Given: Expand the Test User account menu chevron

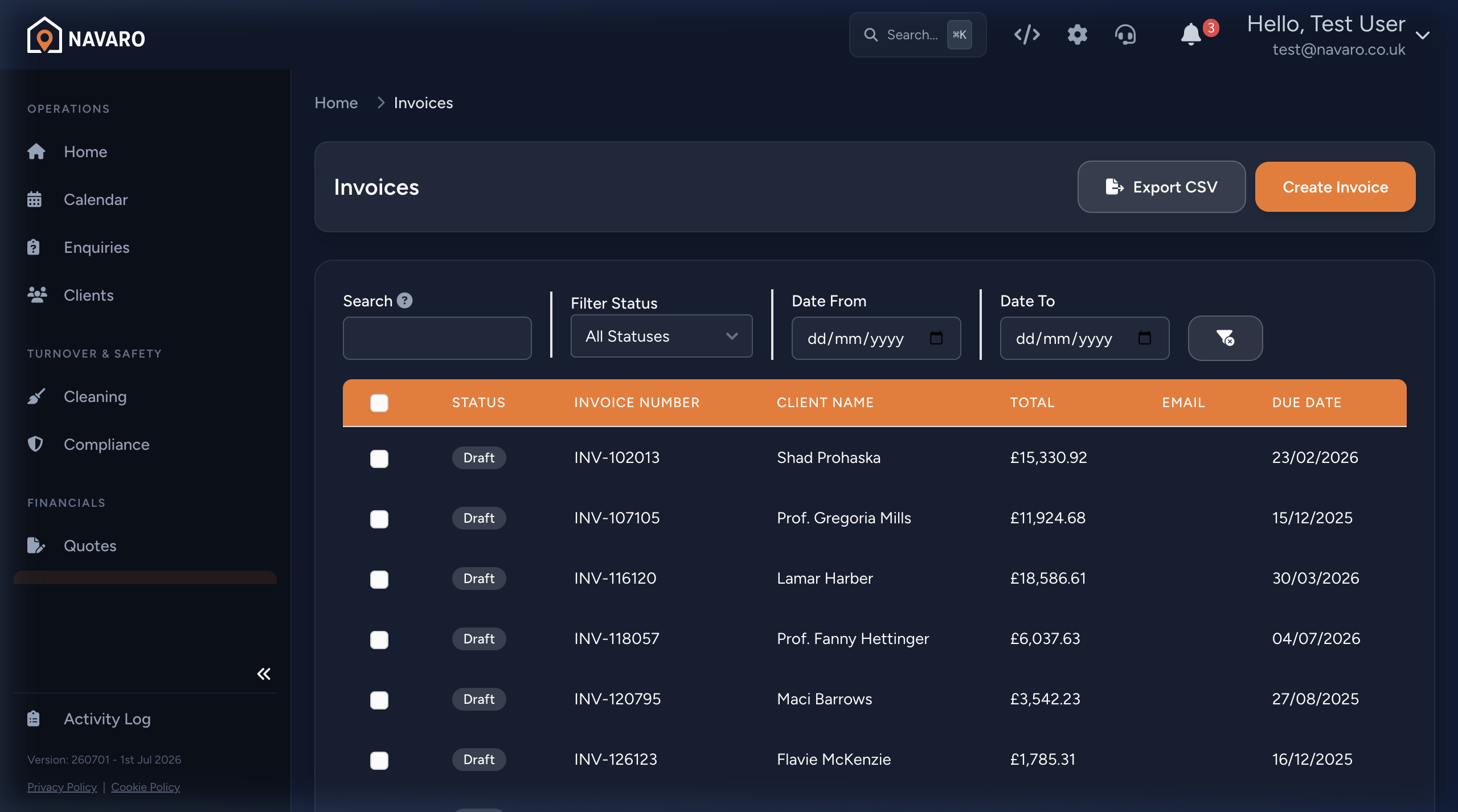Looking at the screenshot, I should [x=1423, y=35].
